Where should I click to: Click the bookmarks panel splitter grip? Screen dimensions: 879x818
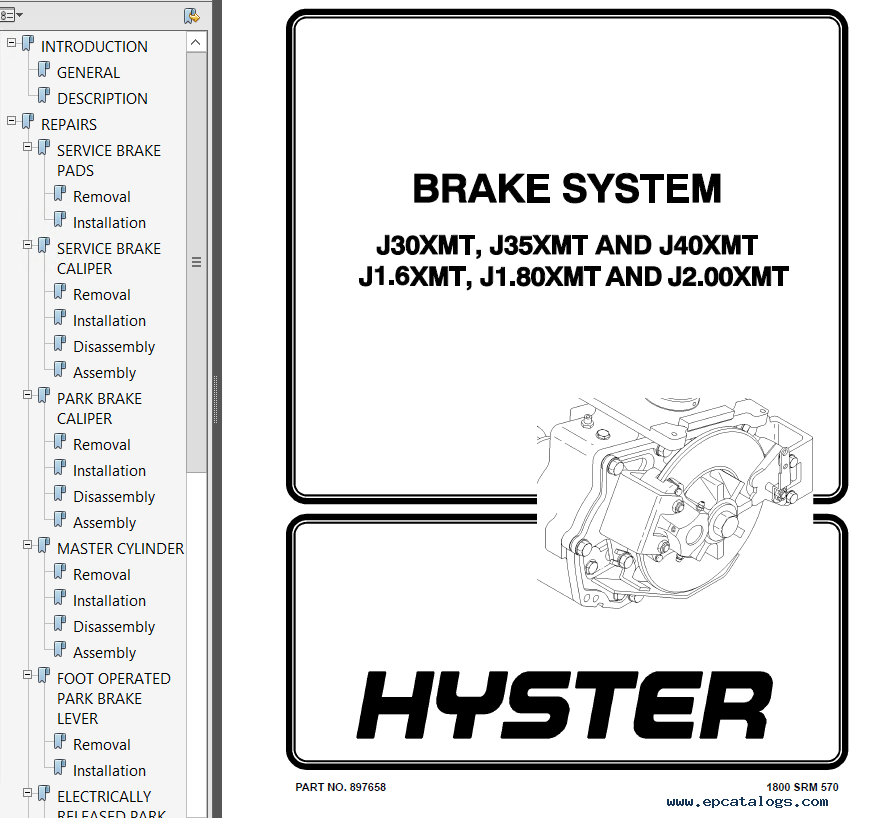pos(215,399)
